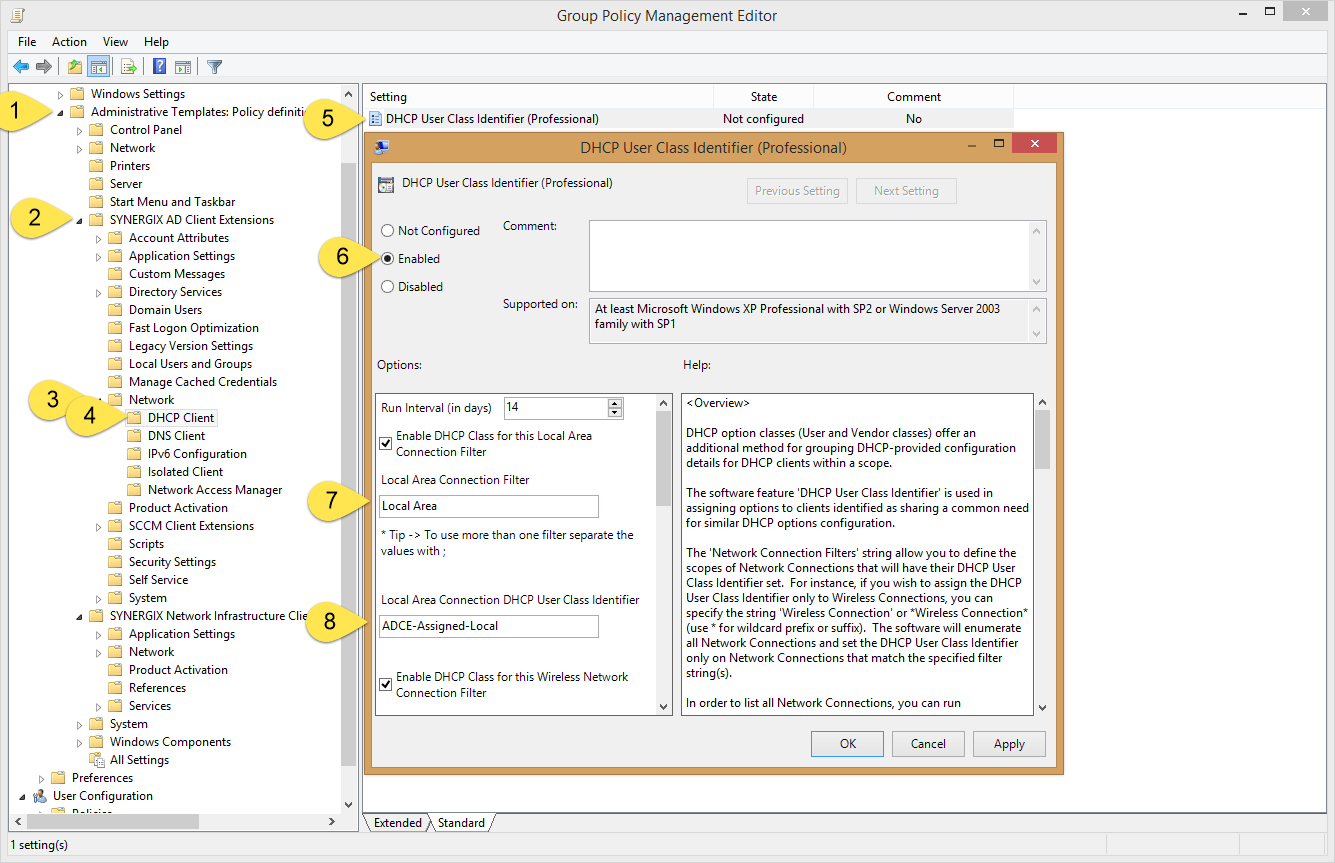
Task: Select the Disabled radio button
Action: 387,287
